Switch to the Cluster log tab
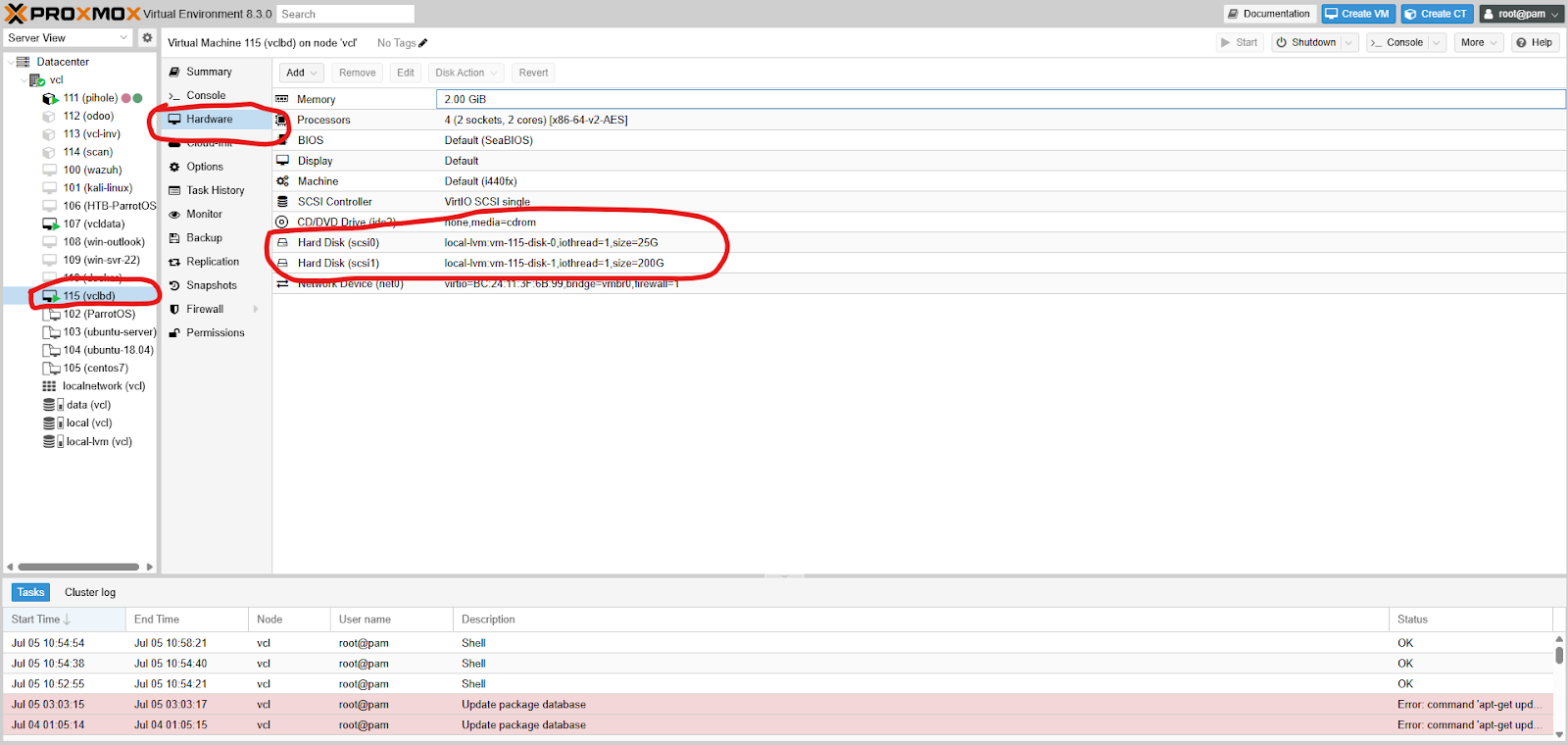Screen dimensions: 1568x745 90,592
